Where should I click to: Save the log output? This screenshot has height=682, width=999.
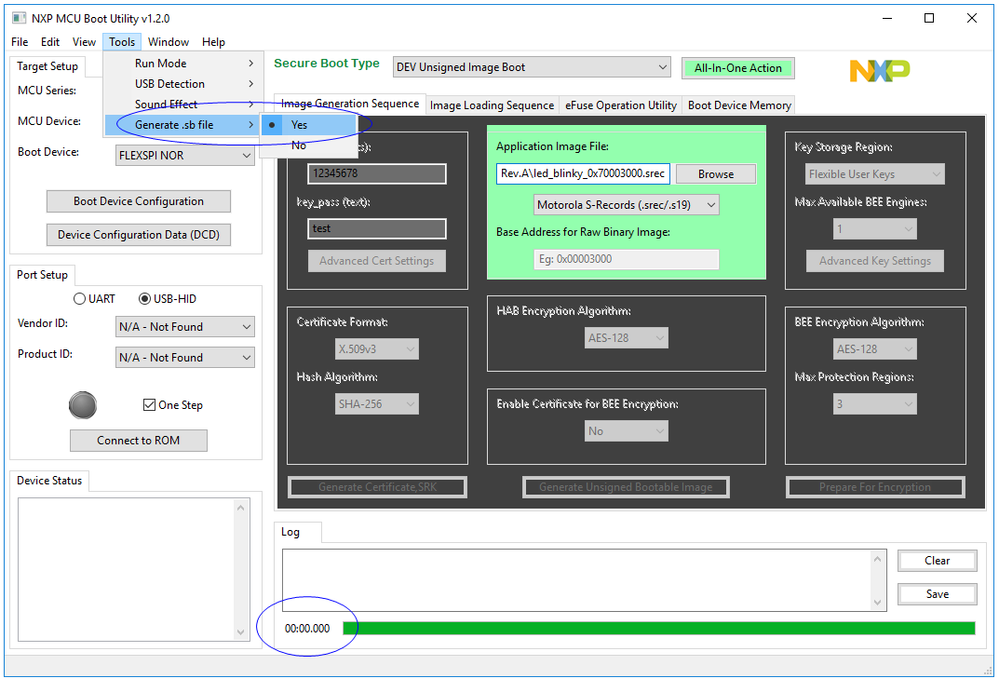[x=937, y=594]
